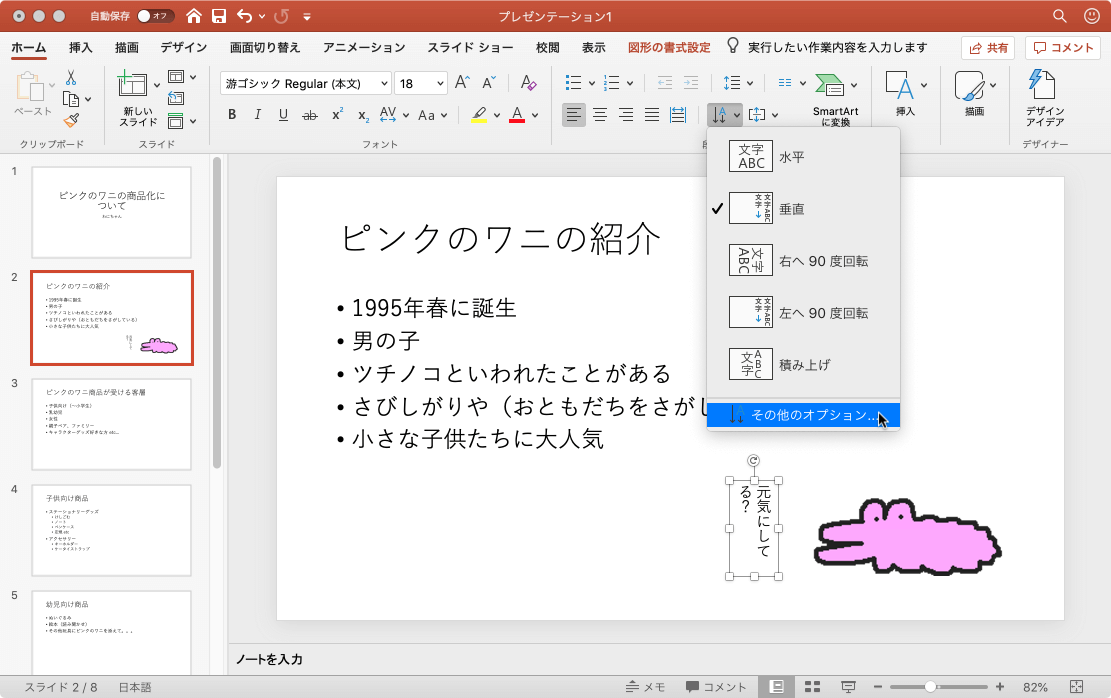Click the Save icon in title bar
Viewport: 1111px width, 698px height.
218,16
